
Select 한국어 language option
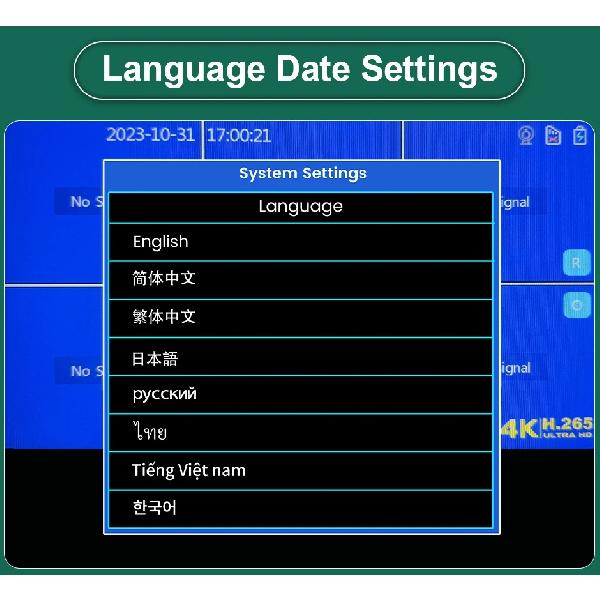(300, 509)
